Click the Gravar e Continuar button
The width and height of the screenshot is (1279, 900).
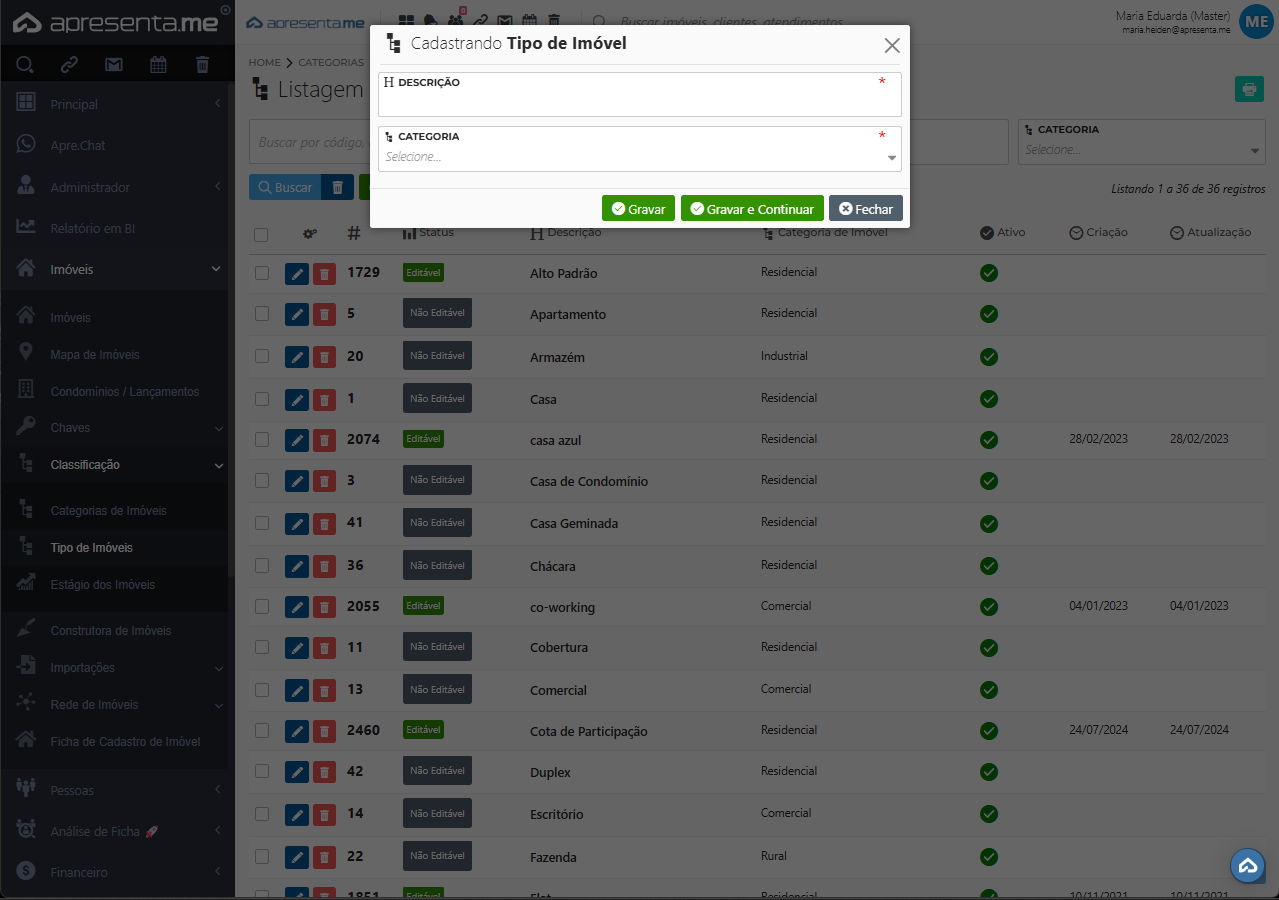752,209
